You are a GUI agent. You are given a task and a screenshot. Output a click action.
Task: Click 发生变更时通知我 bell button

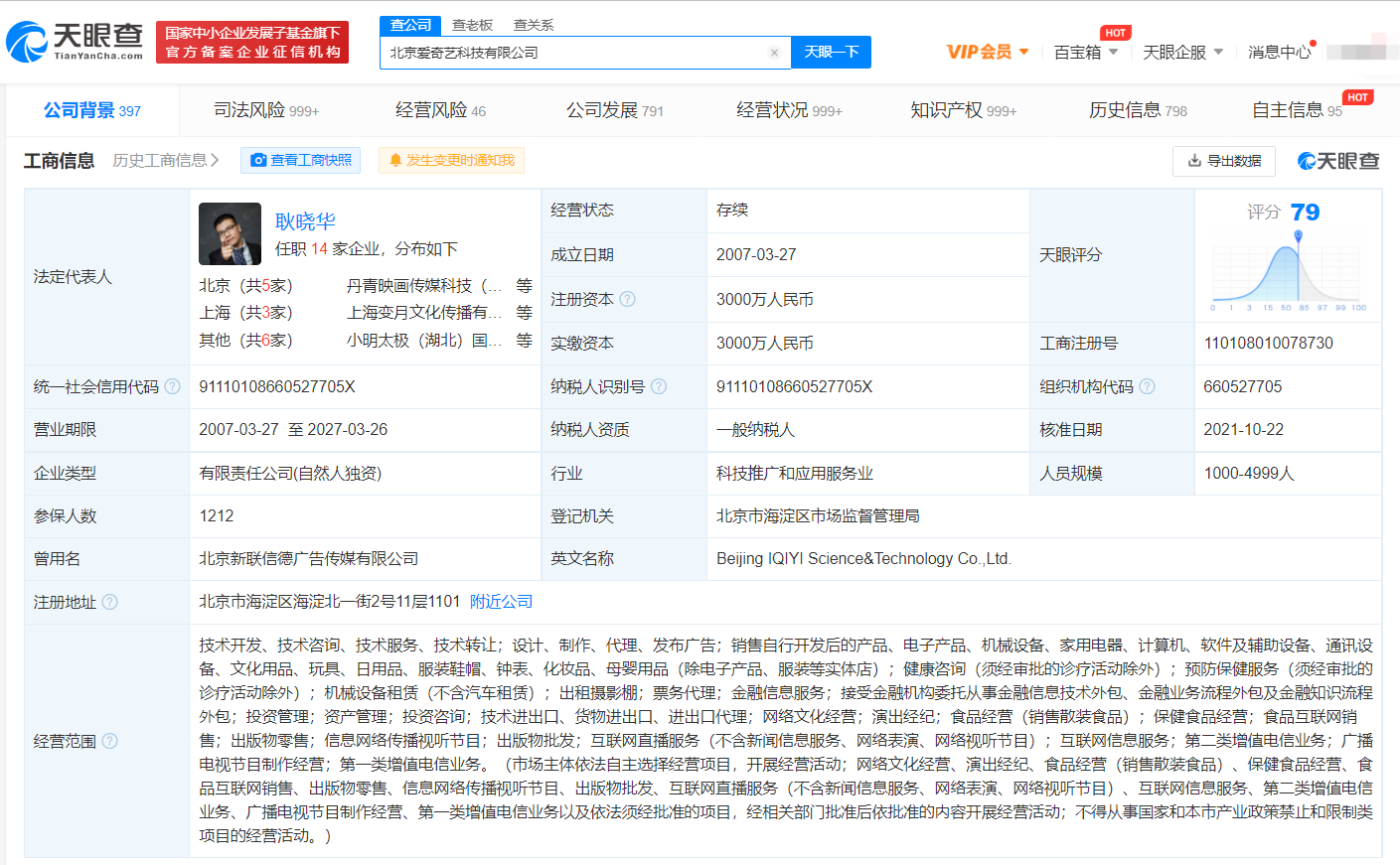click(x=451, y=160)
